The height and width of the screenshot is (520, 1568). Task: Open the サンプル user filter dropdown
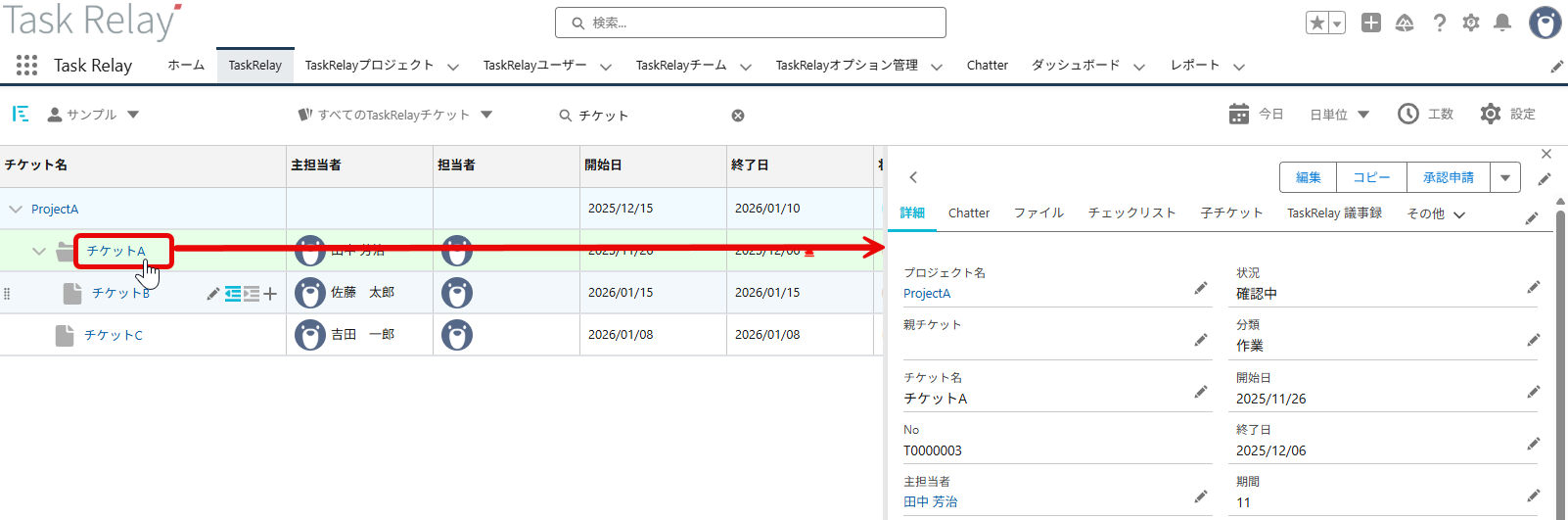(x=93, y=115)
